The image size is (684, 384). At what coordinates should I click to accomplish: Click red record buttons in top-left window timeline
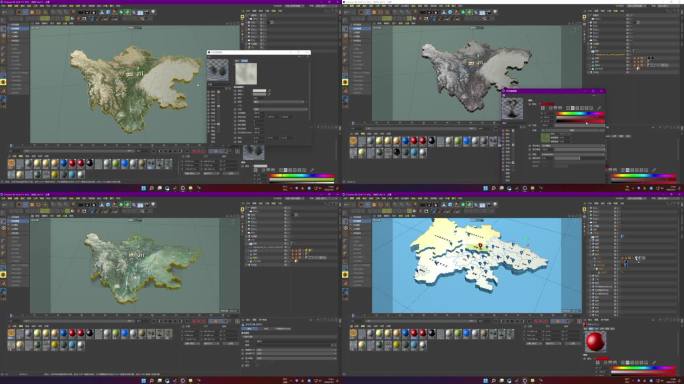[199, 152]
